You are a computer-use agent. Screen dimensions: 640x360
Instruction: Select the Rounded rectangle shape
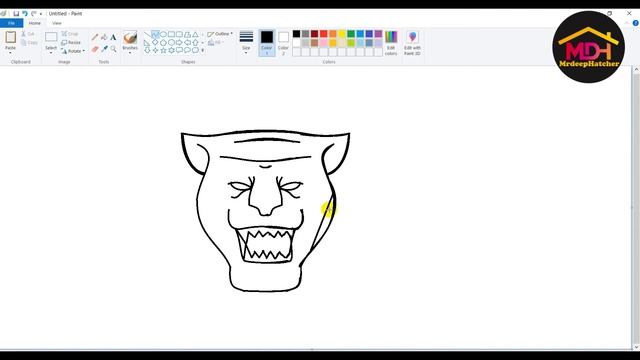point(179,34)
